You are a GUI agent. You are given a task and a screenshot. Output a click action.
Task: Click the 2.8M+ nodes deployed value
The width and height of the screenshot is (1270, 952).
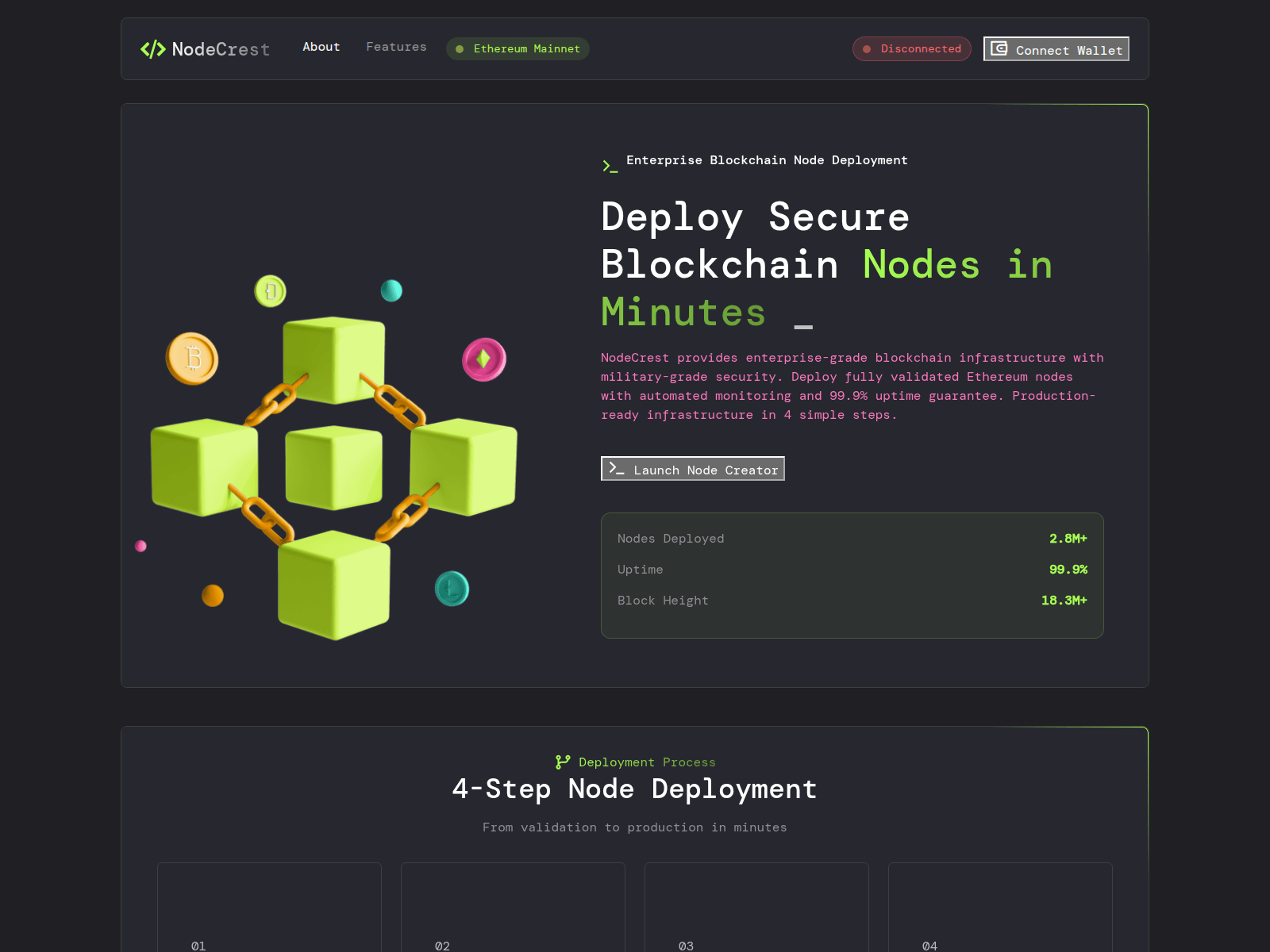[x=1068, y=539]
